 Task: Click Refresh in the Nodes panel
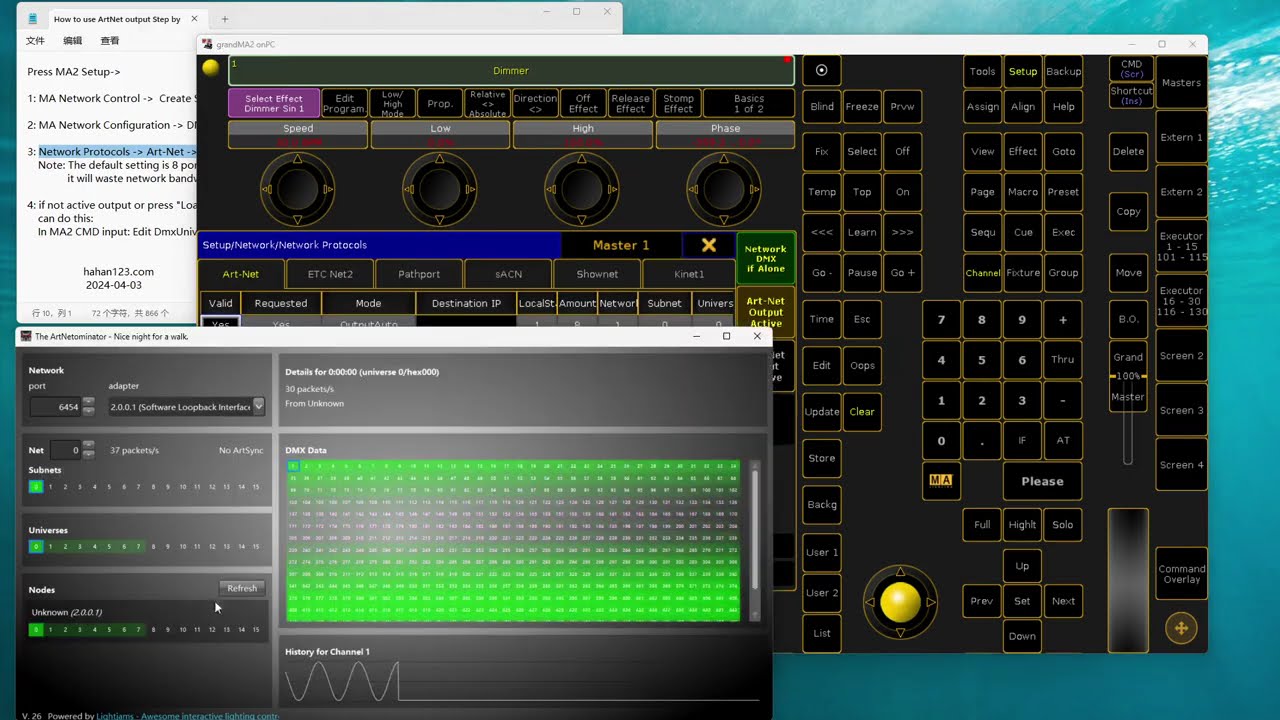click(x=242, y=588)
